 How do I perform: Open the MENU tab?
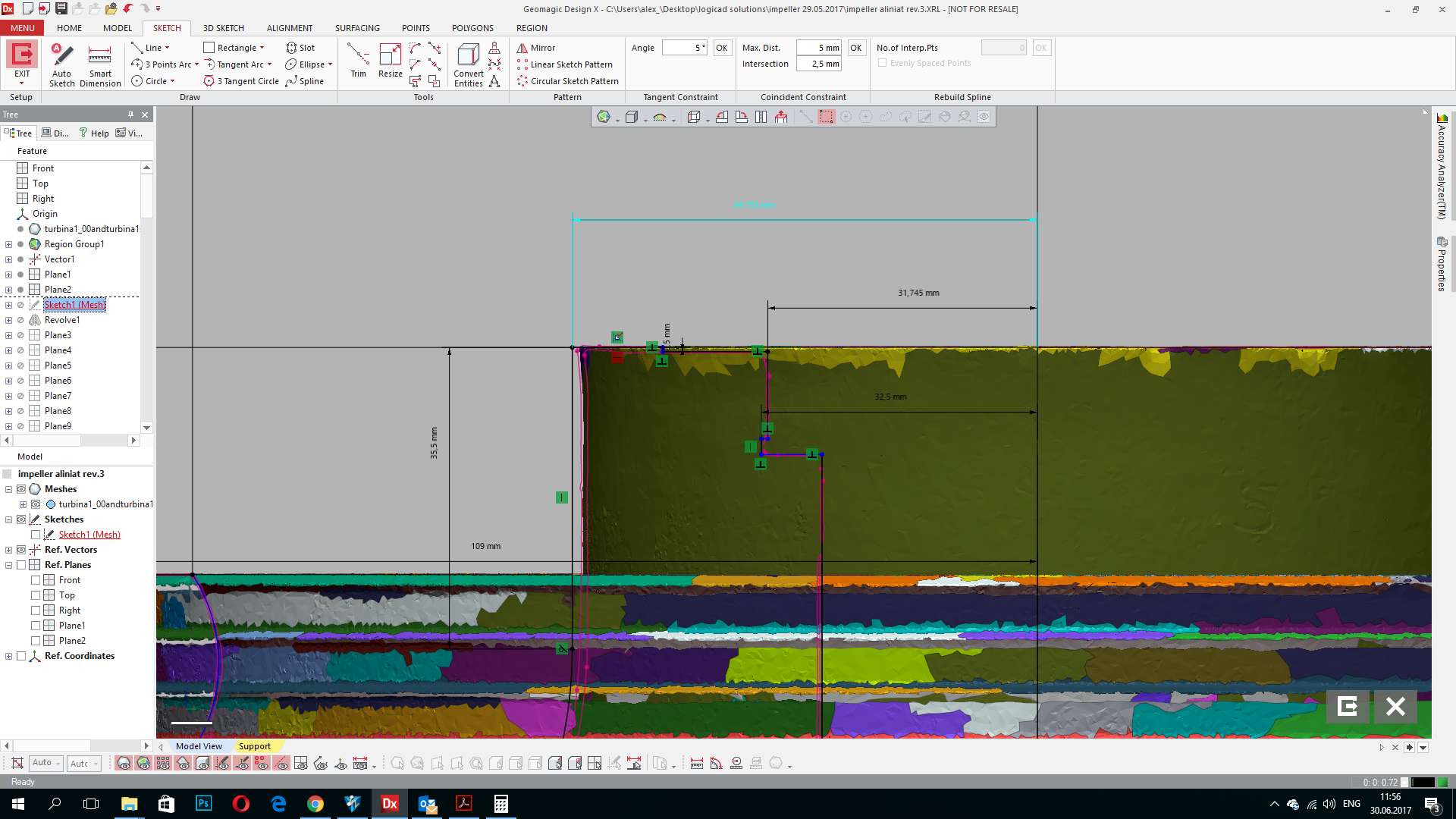pos(22,28)
